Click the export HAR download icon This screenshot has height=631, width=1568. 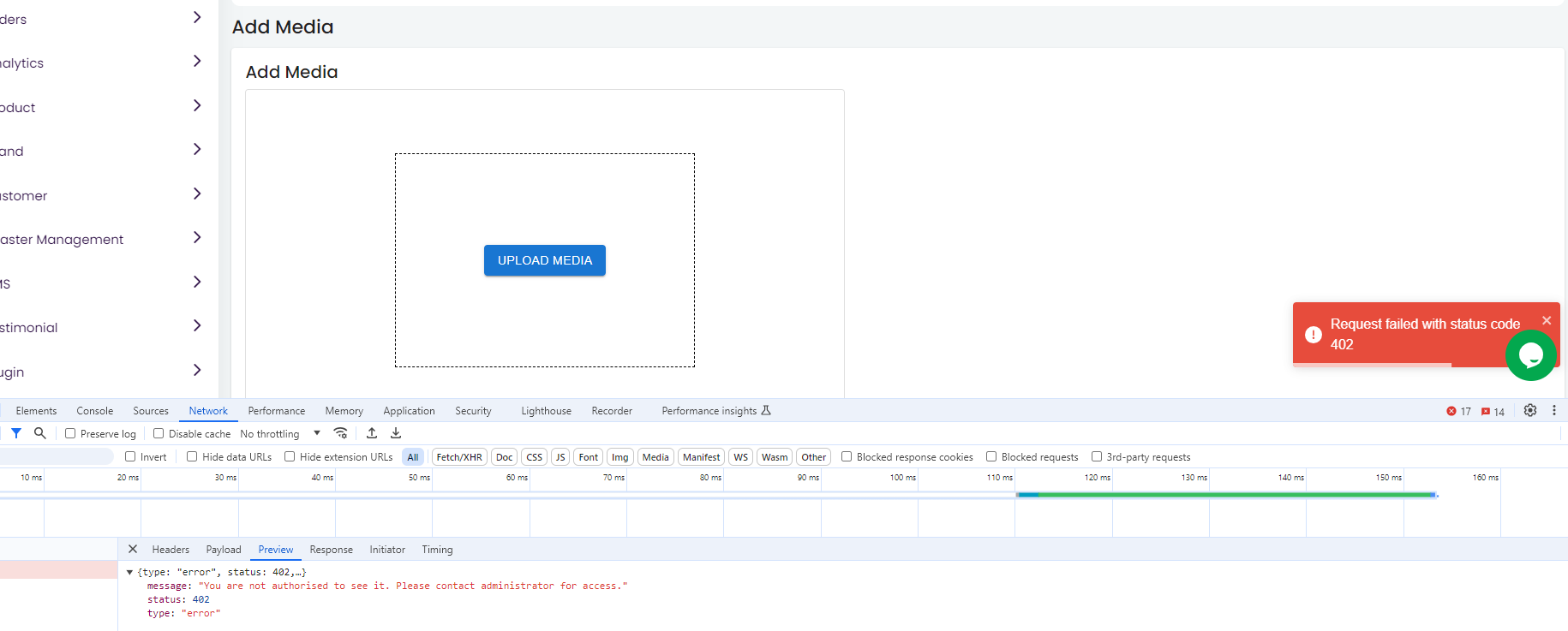(x=396, y=433)
